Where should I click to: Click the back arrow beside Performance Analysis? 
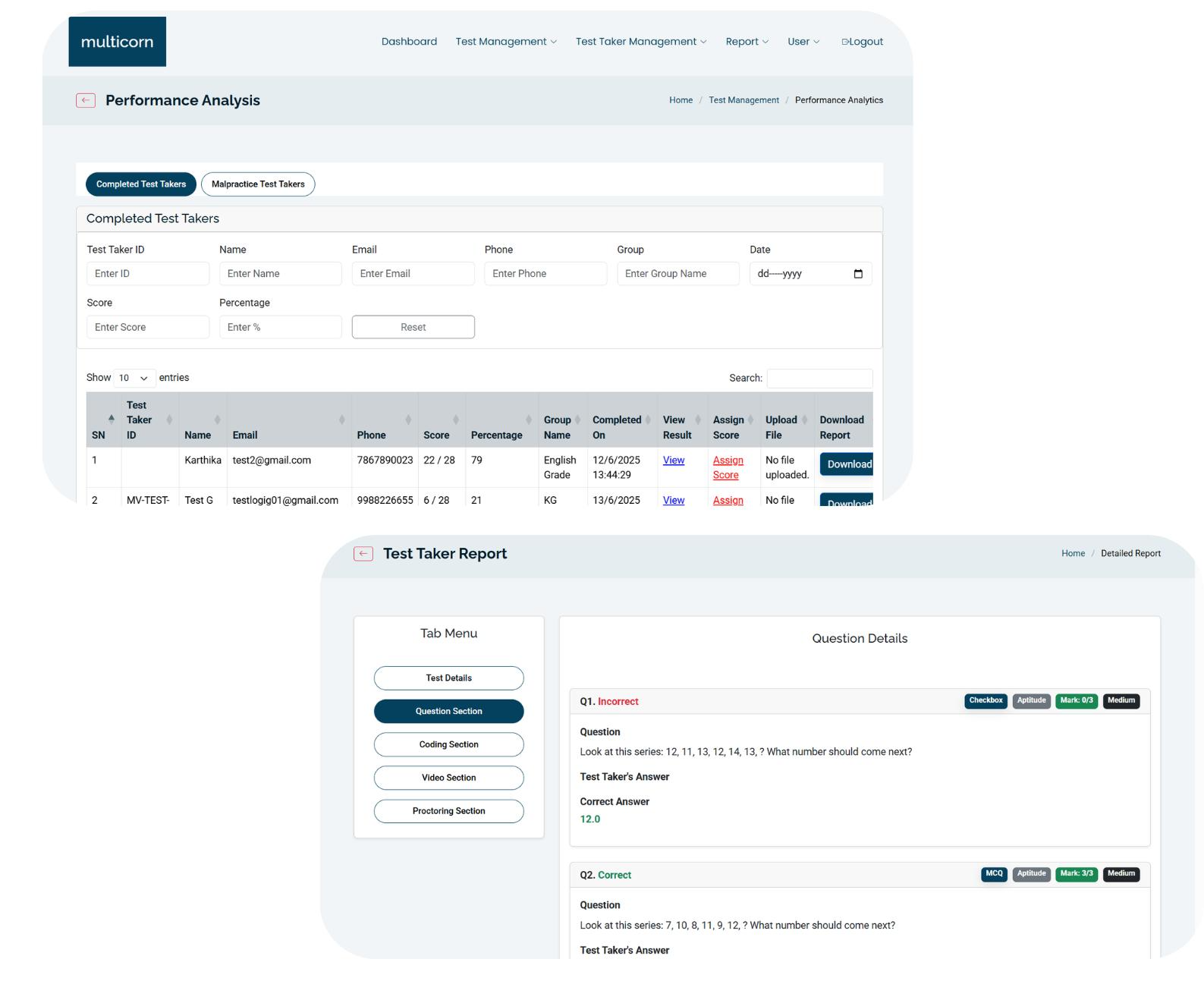click(x=86, y=100)
